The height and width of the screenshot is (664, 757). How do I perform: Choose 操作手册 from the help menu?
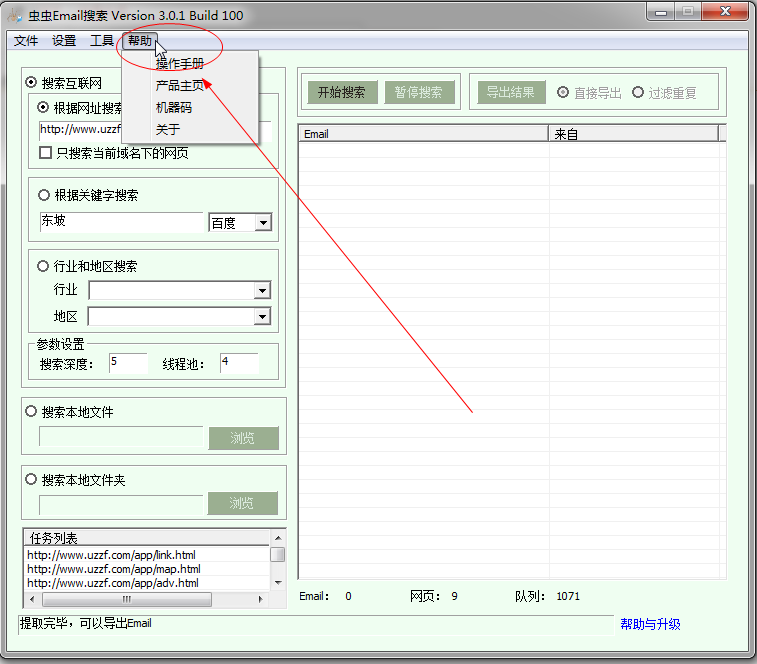point(180,64)
